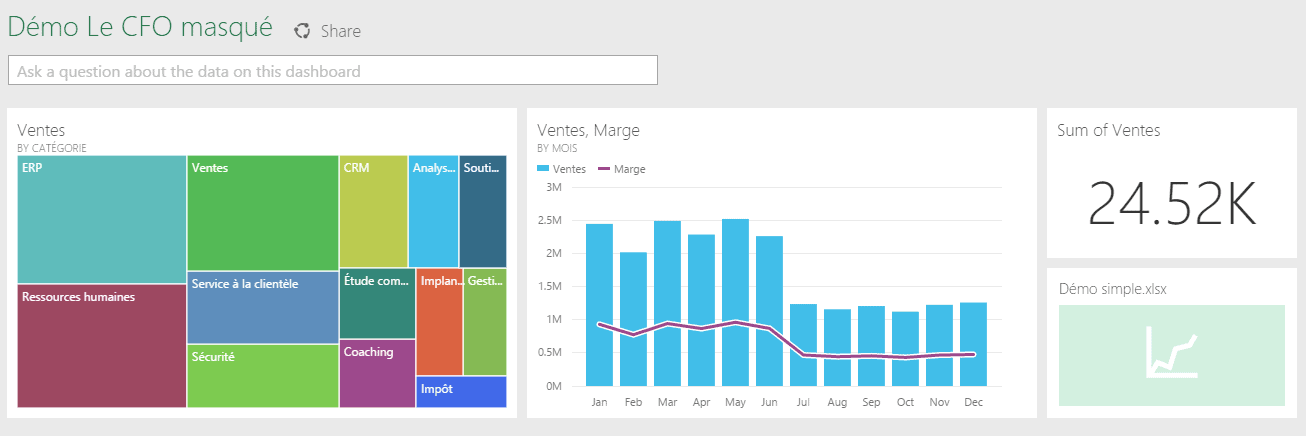Select the Ressources humaines treemap block

point(102,346)
